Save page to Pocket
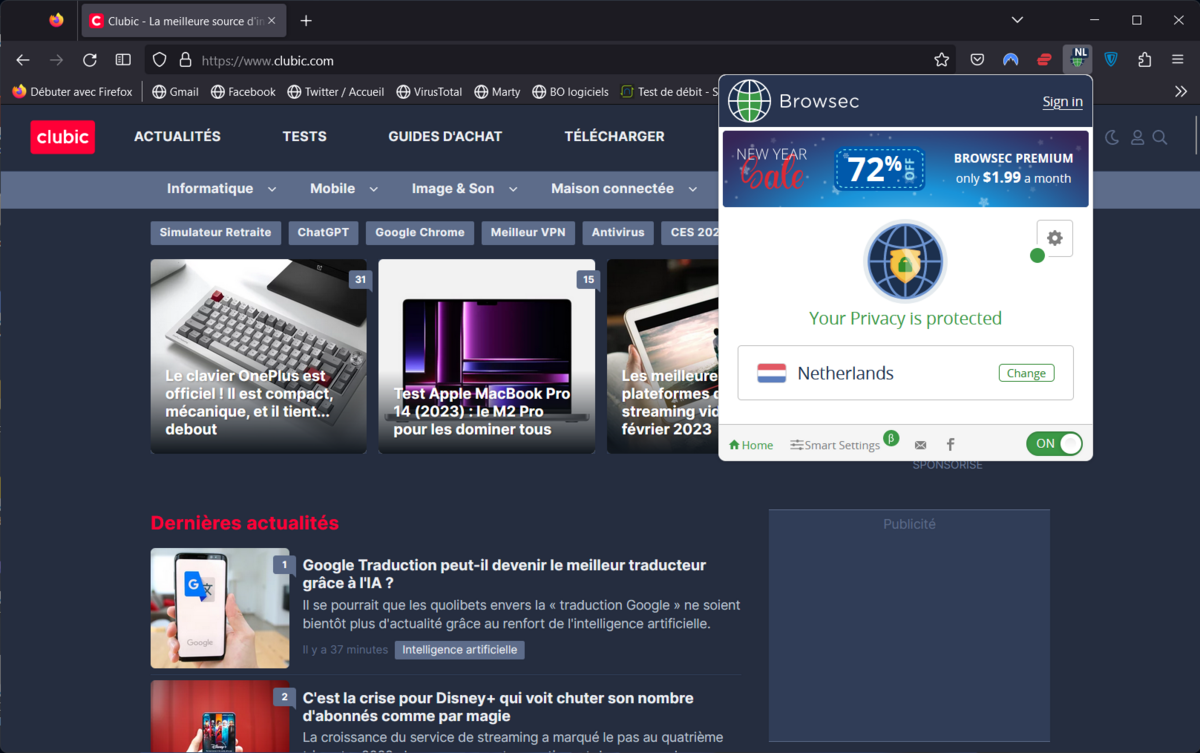 (977, 60)
